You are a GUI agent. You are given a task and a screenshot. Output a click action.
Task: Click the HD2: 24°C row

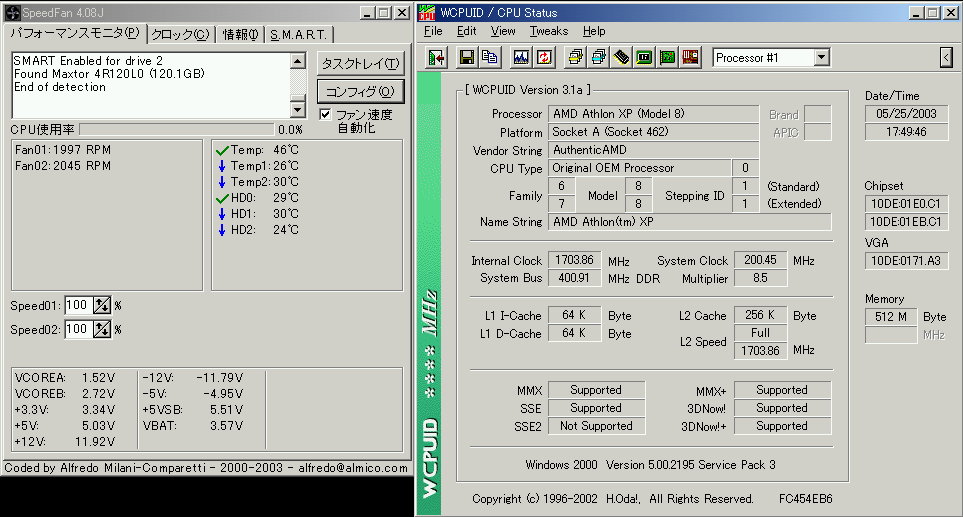(257, 230)
